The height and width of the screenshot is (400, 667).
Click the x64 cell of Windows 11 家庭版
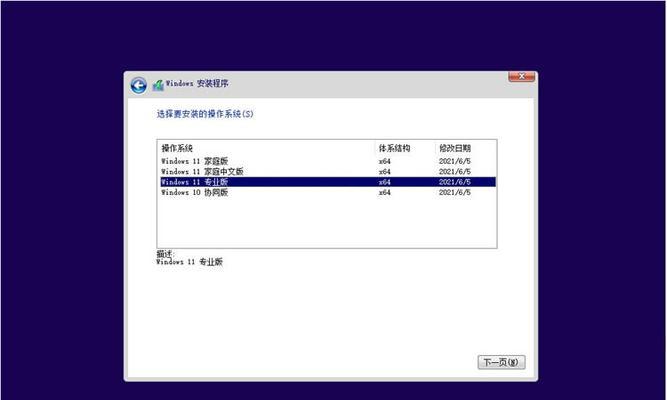click(x=385, y=161)
